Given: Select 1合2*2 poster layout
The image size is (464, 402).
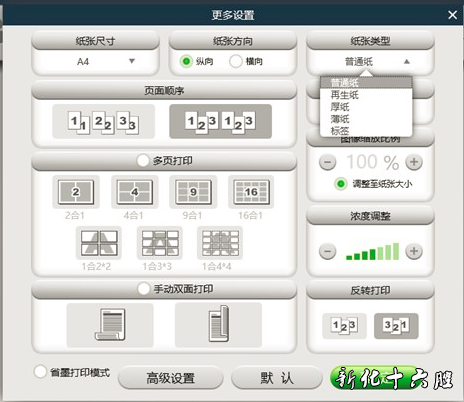Looking at the screenshot, I should pyautogui.click(x=99, y=243).
